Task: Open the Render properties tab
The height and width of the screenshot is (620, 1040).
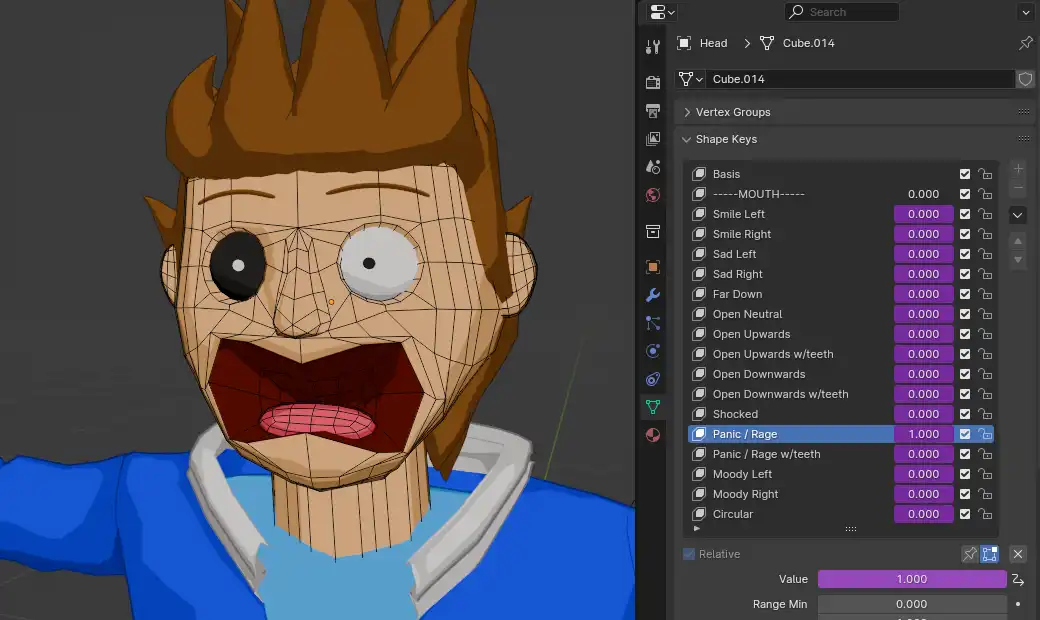Action: coord(653,82)
